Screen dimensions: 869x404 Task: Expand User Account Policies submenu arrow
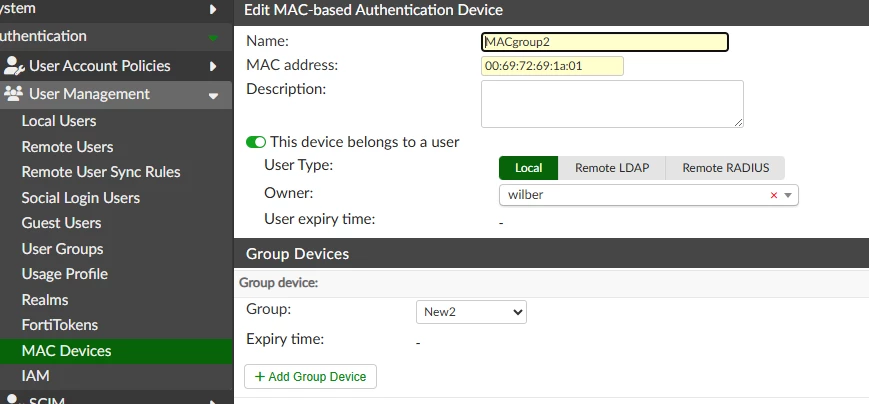tap(213, 66)
